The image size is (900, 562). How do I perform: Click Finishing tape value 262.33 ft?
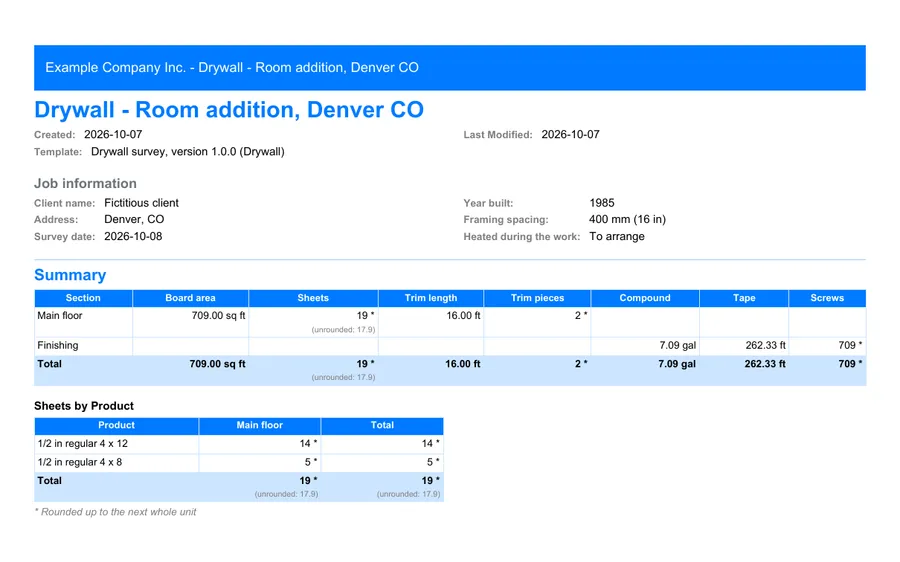pos(766,346)
